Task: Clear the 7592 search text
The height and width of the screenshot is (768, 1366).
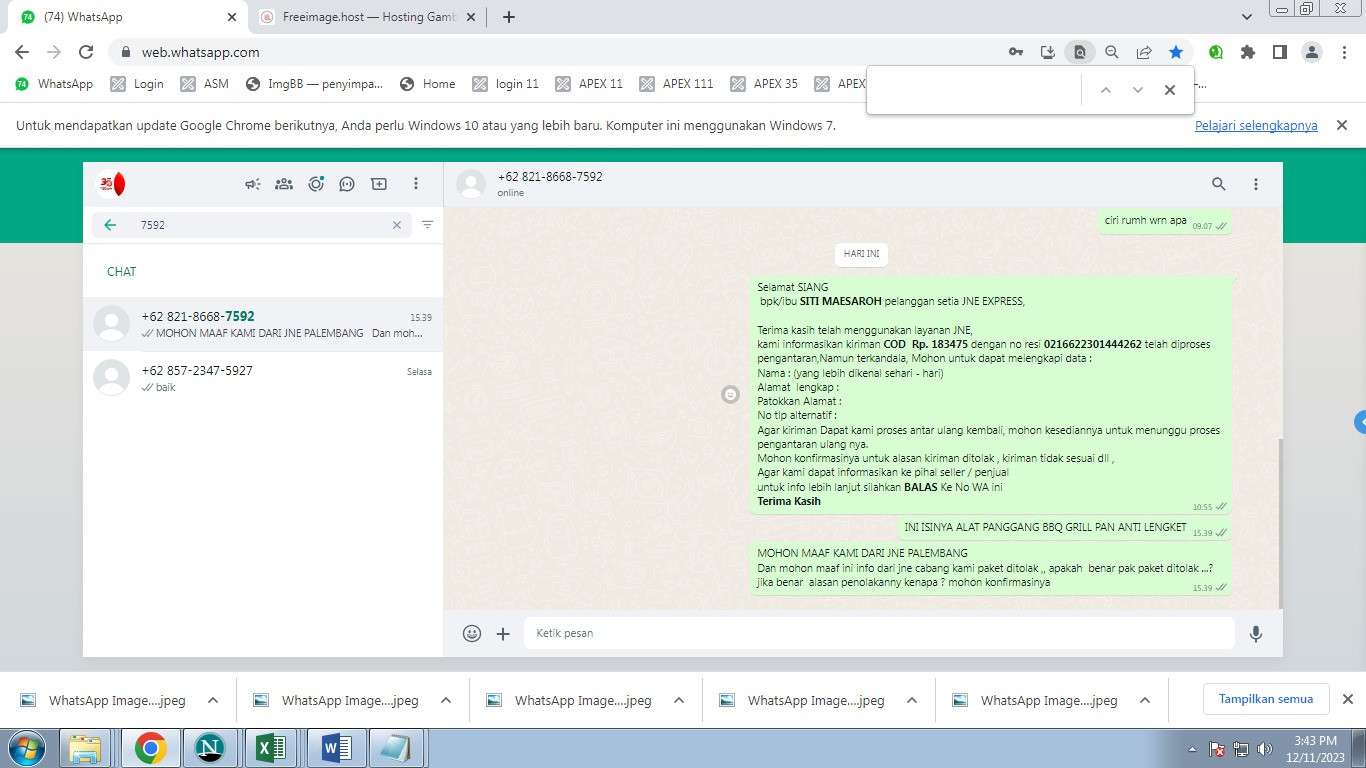Action: pos(397,225)
